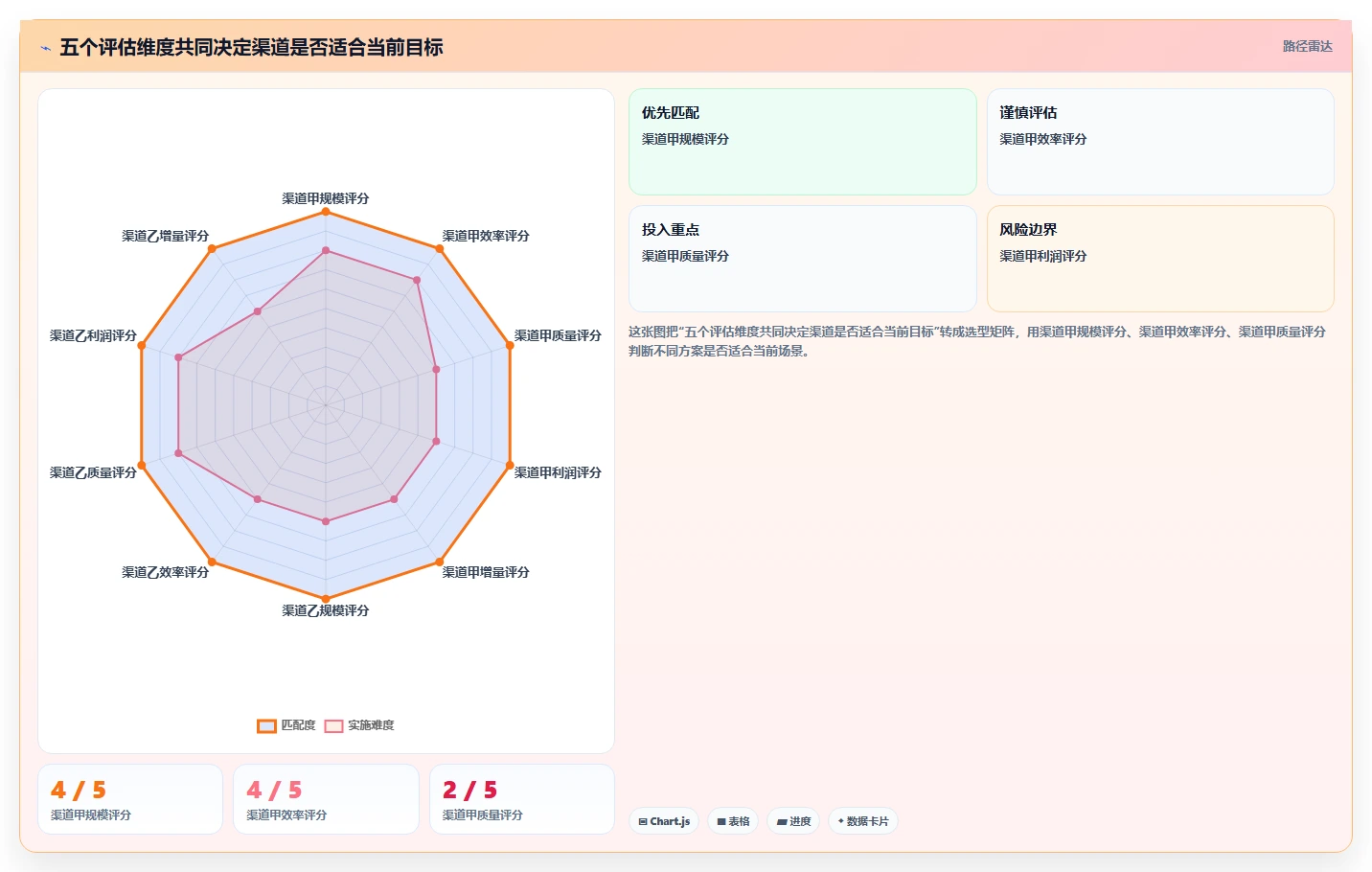
Task: Click the 4 / 5 渠道甲效率评分 stat card
Action: click(x=326, y=799)
